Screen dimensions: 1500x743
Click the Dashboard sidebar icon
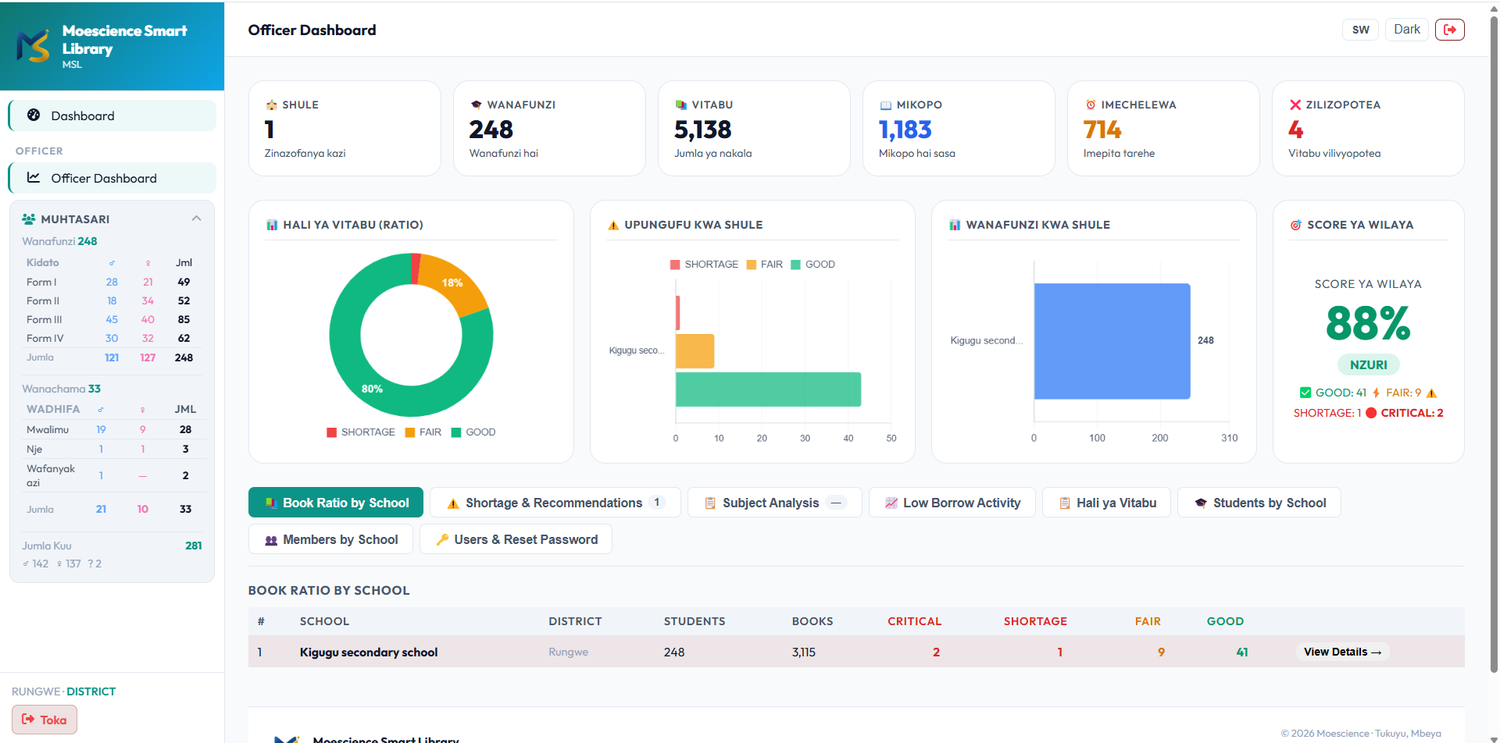tap(33, 115)
